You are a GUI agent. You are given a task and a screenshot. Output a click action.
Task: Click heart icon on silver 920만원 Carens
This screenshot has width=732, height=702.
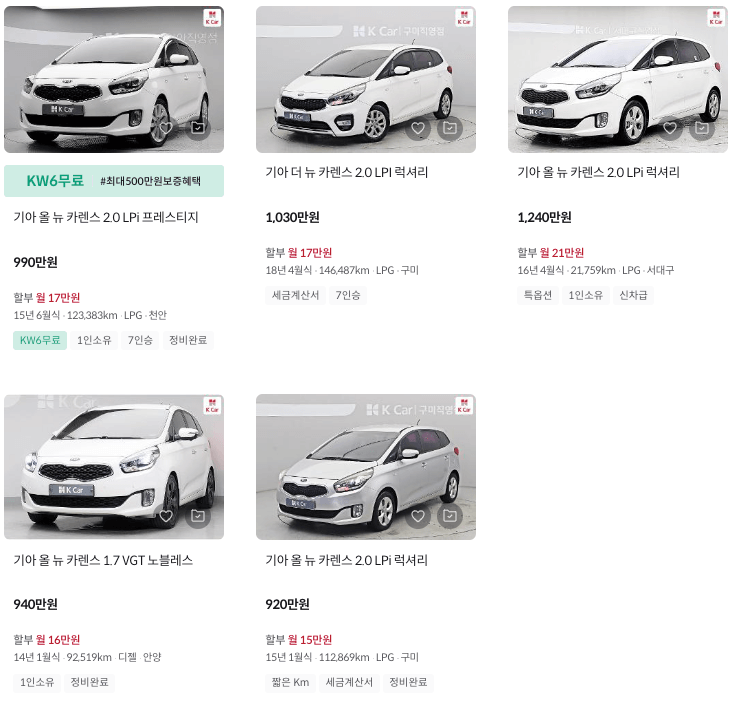pyautogui.click(x=418, y=515)
